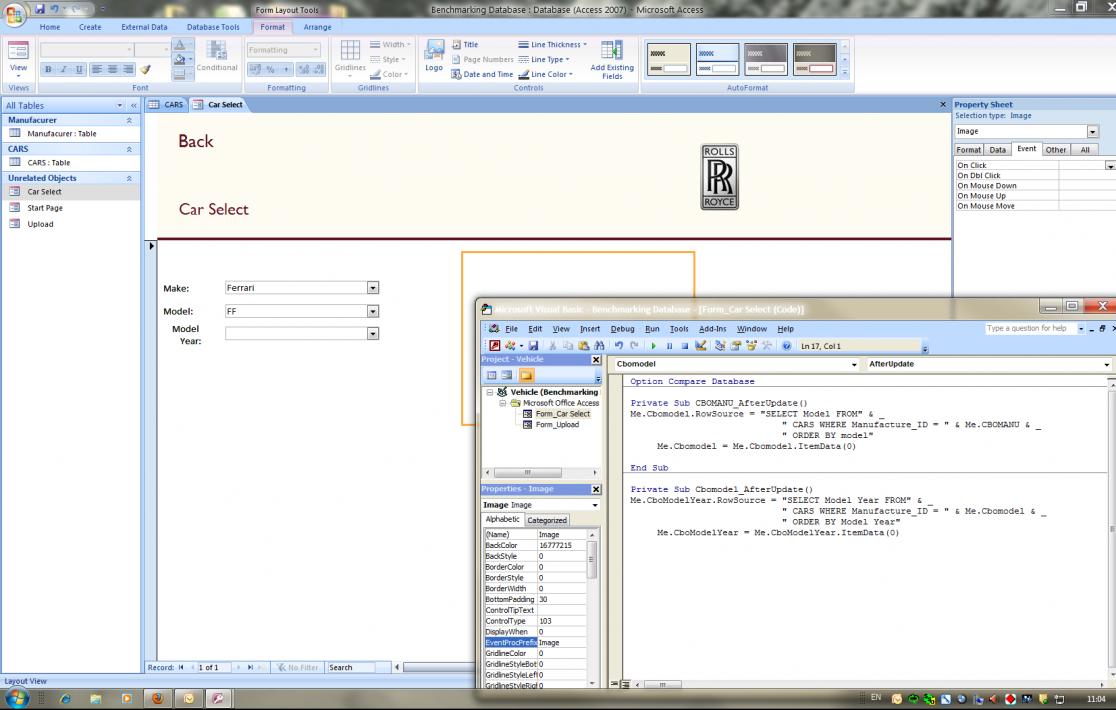Collapse the Unrelated Objects group
This screenshot has height=710, width=1116.
tap(129, 179)
